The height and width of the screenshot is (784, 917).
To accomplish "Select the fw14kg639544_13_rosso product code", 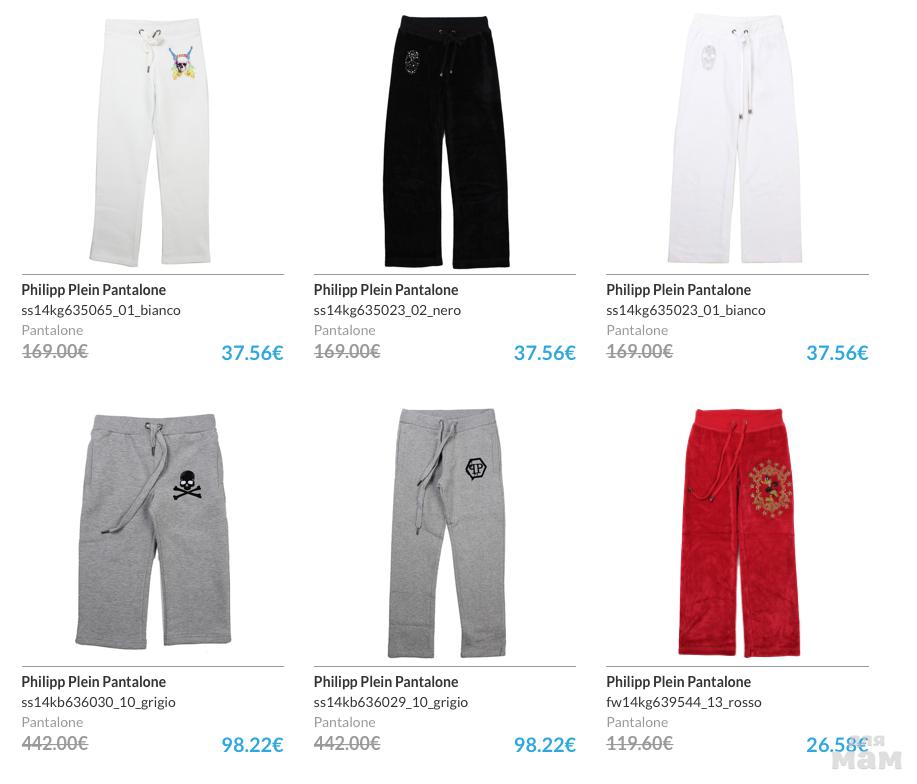I will 684,703.
